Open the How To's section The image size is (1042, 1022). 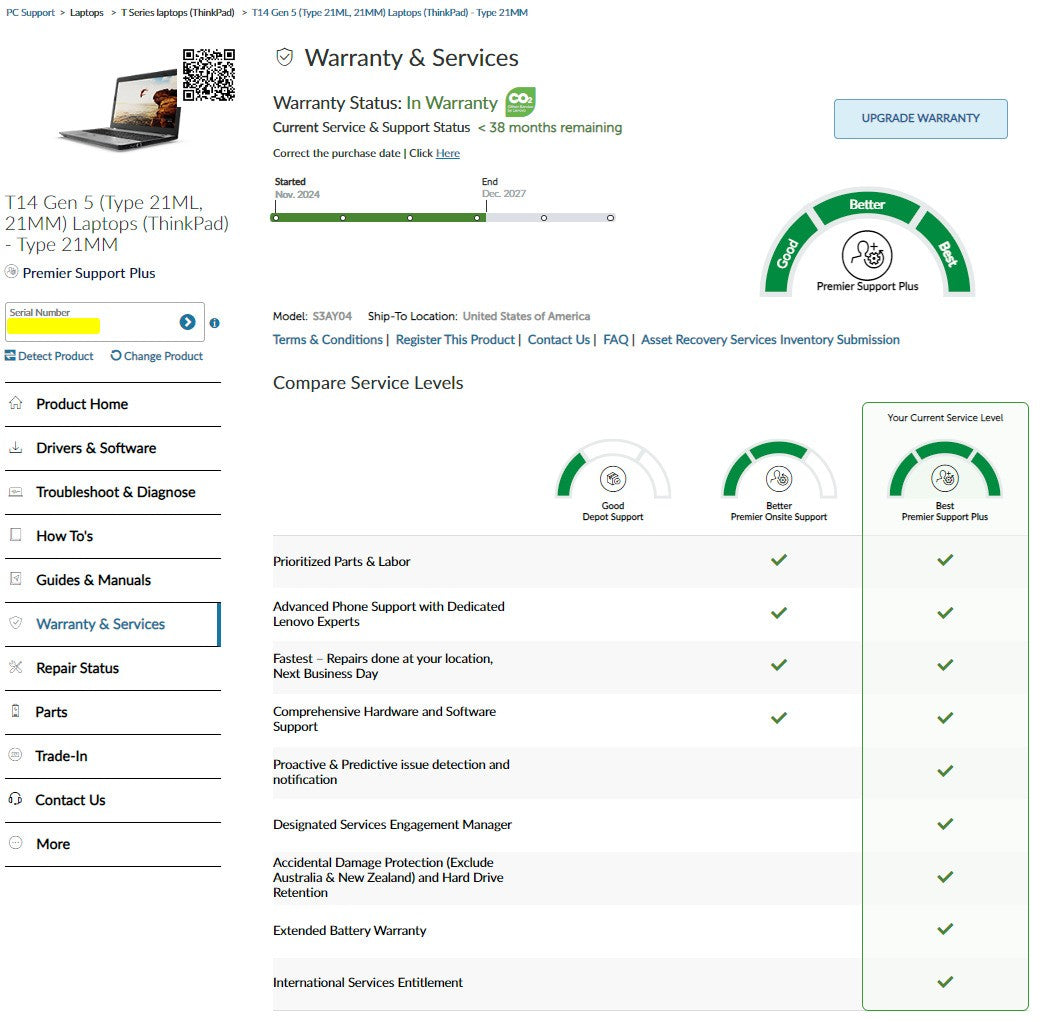(x=113, y=536)
